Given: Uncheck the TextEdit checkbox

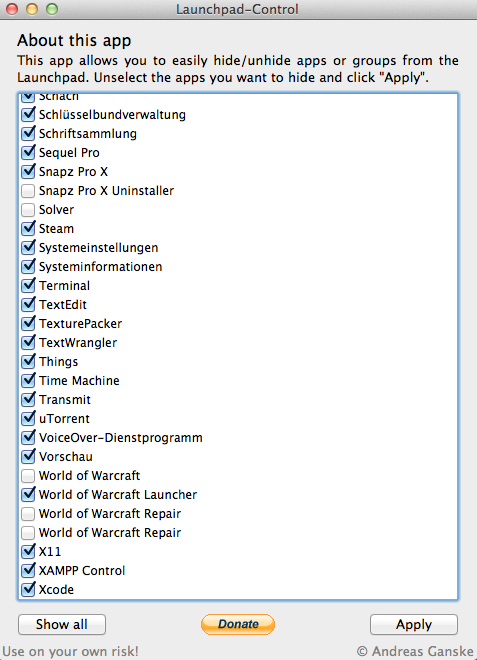Looking at the screenshot, I should point(28,304).
